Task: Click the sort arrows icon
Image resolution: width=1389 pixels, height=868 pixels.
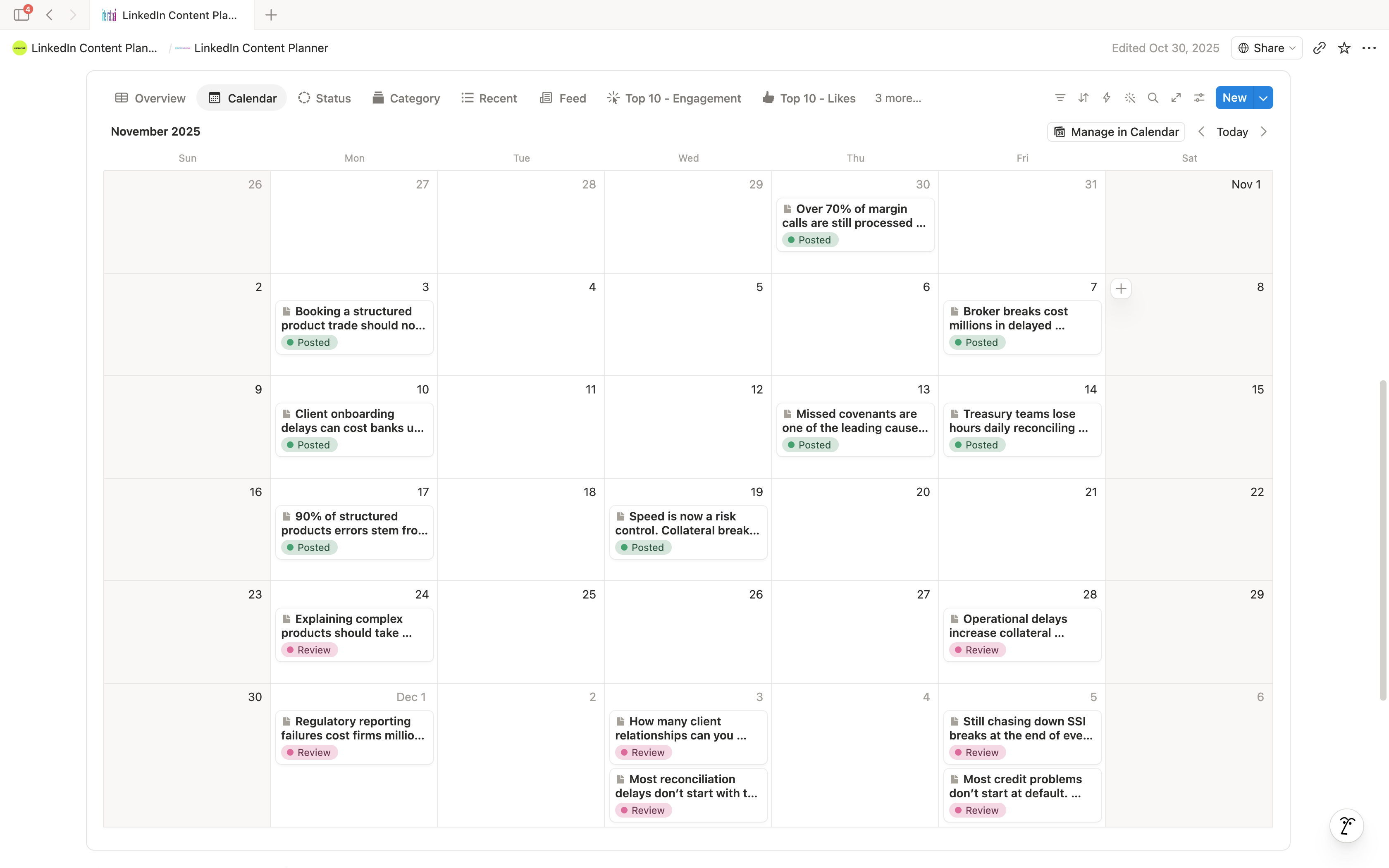Action: tap(1083, 98)
